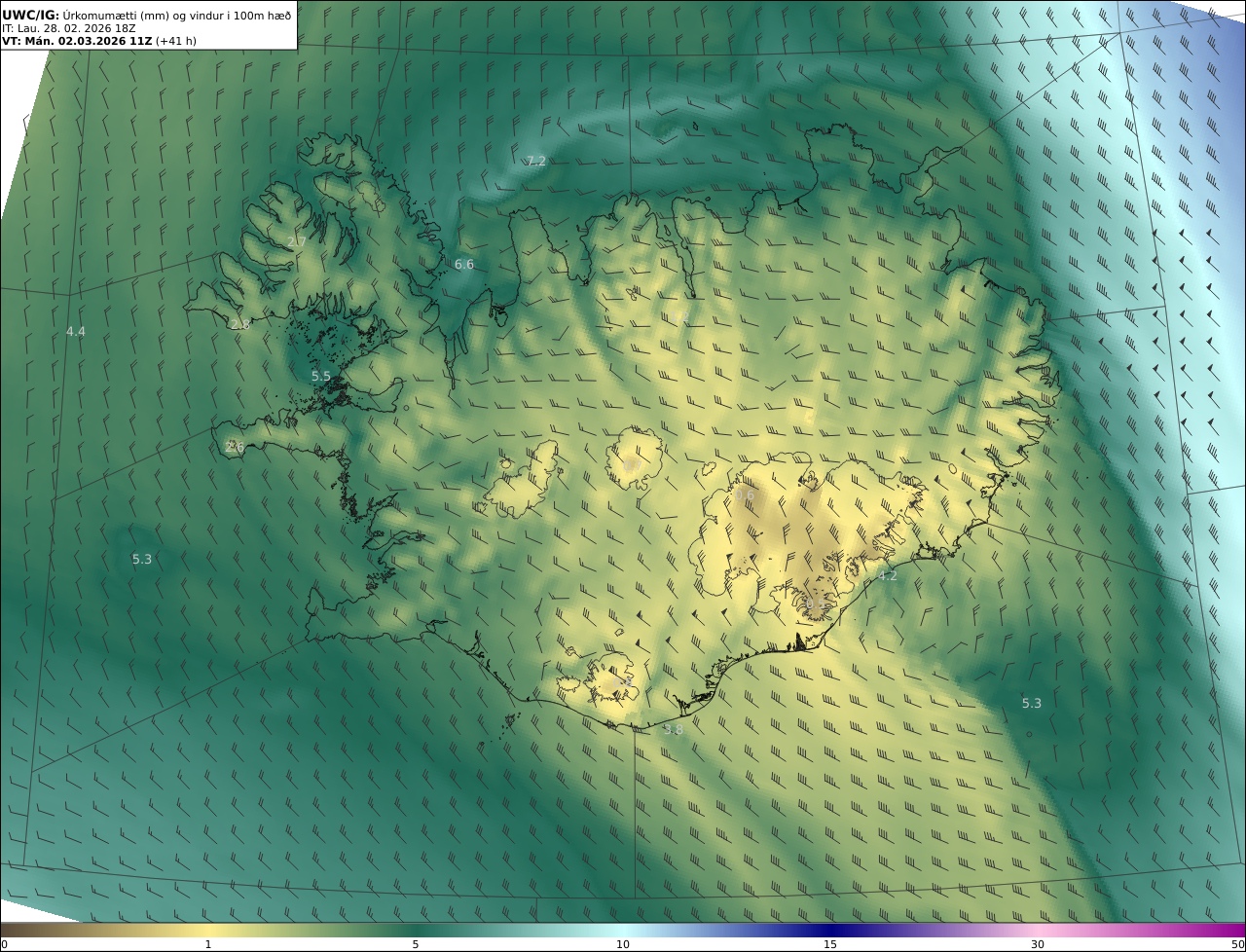
Task: Click the valid time 'VT: Mán. 02.03.2026 11Z'
Action: (77, 41)
